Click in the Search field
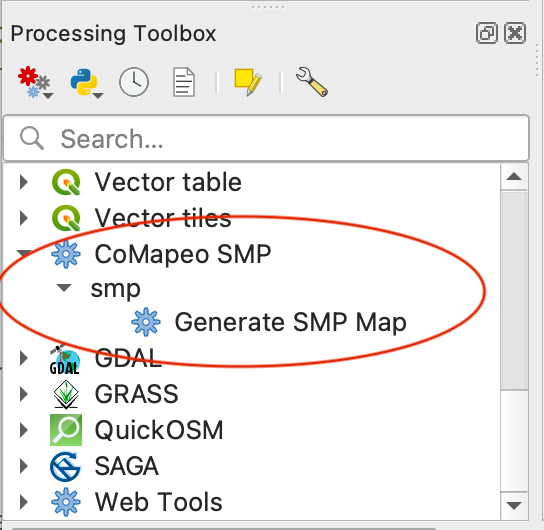Image resolution: width=544 pixels, height=530 pixels. click(266, 138)
